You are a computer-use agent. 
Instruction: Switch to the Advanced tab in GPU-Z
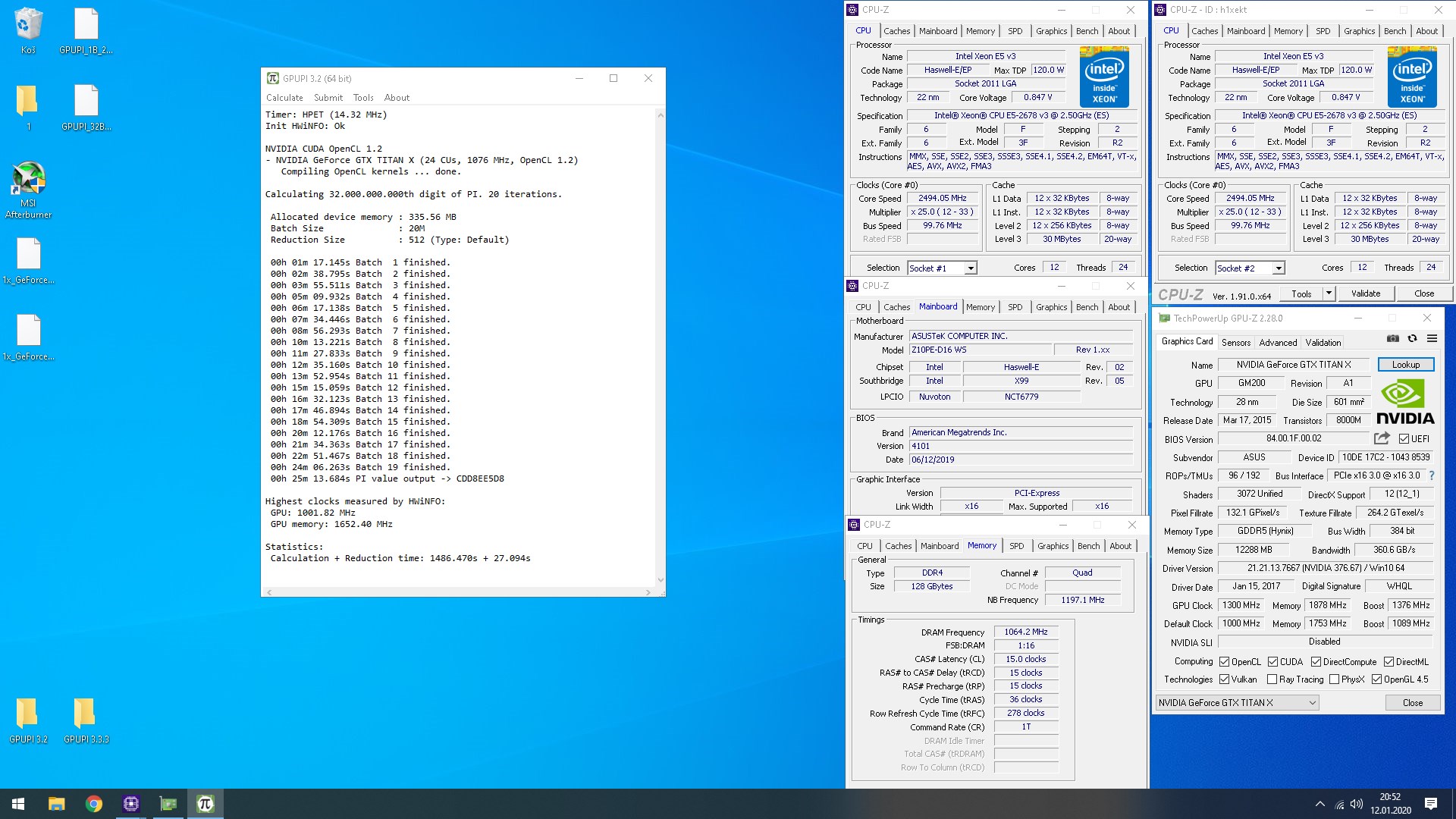[1278, 342]
